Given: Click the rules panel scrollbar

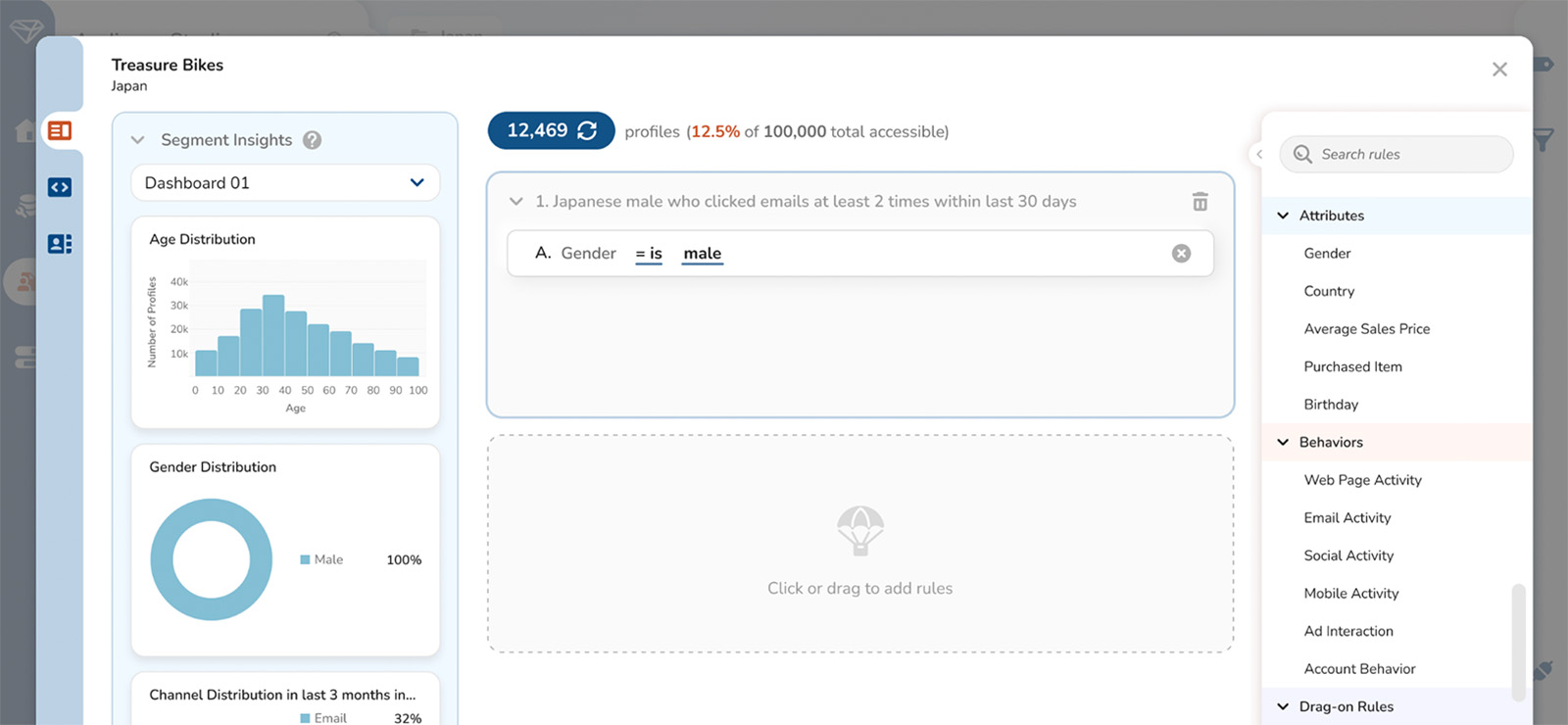Looking at the screenshot, I should (1518, 643).
